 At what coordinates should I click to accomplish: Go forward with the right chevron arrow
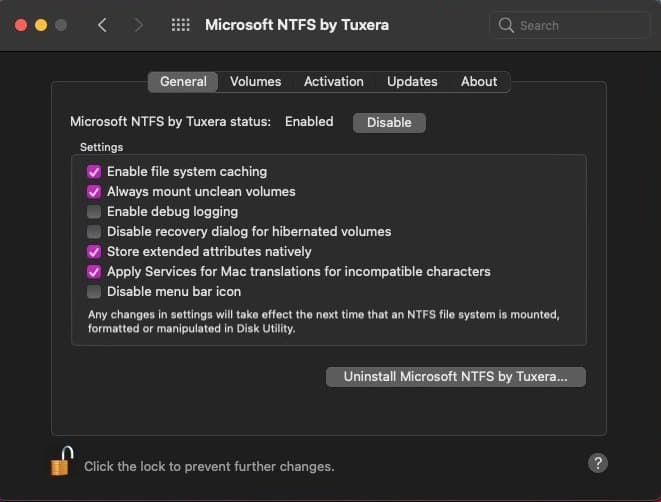tap(138, 25)
